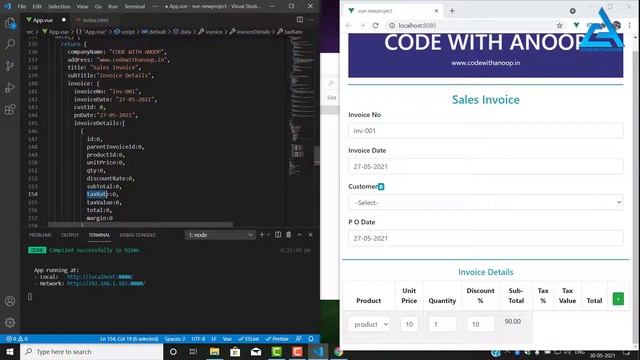Click Prettier in the status bar

(x=277, y=339)
